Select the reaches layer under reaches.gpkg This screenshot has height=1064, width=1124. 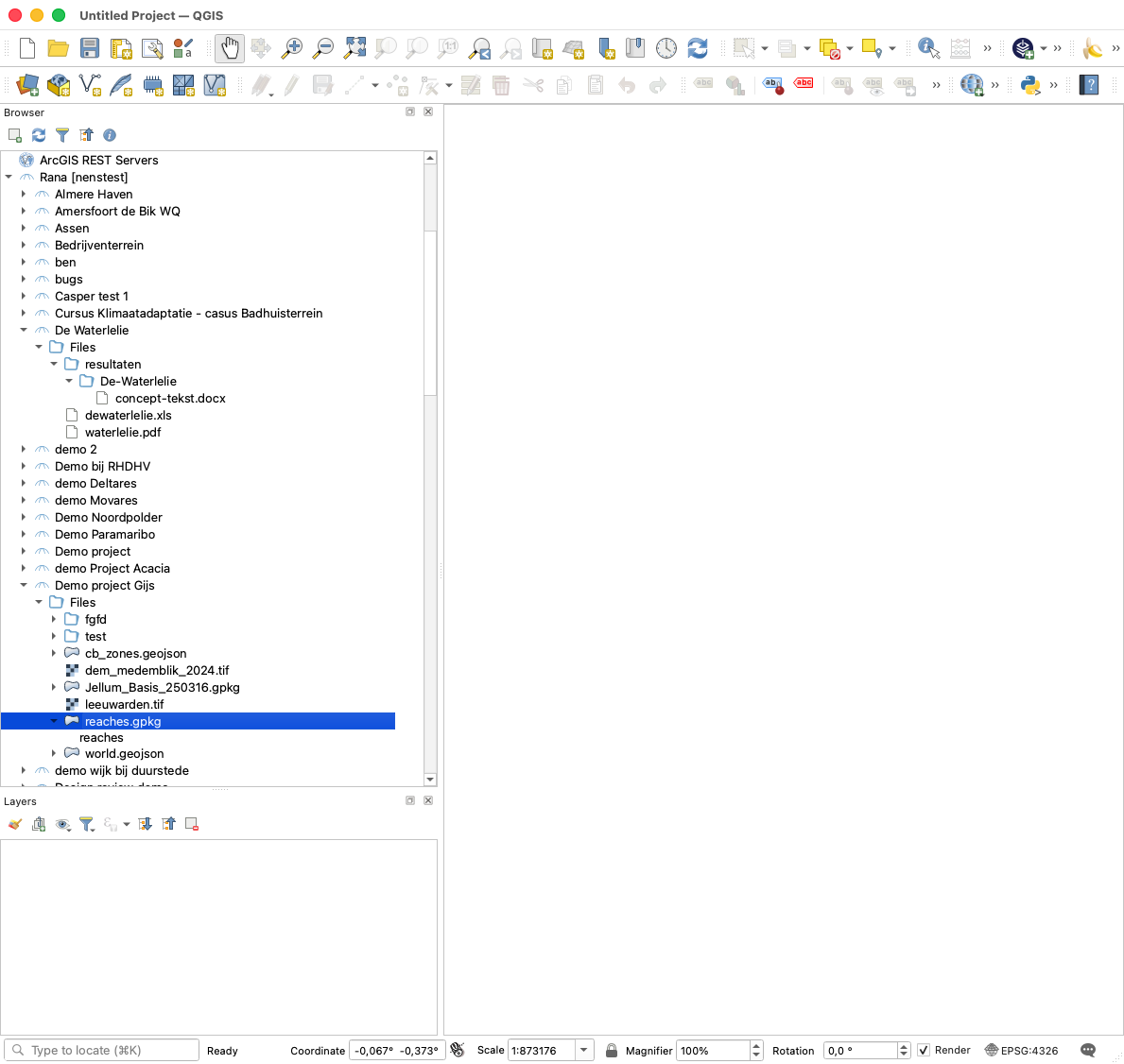101,738
